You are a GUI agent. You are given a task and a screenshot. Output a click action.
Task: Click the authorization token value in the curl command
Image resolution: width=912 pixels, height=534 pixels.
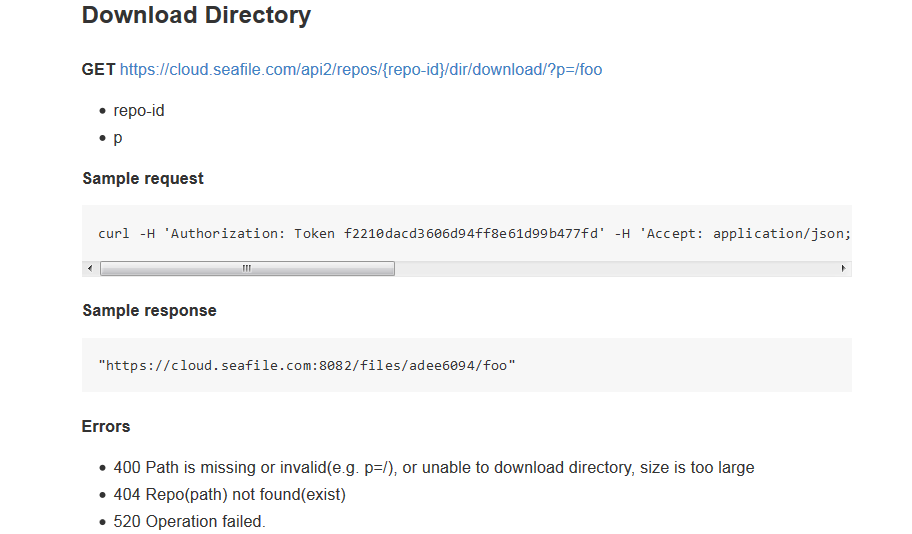click(471, 234)
